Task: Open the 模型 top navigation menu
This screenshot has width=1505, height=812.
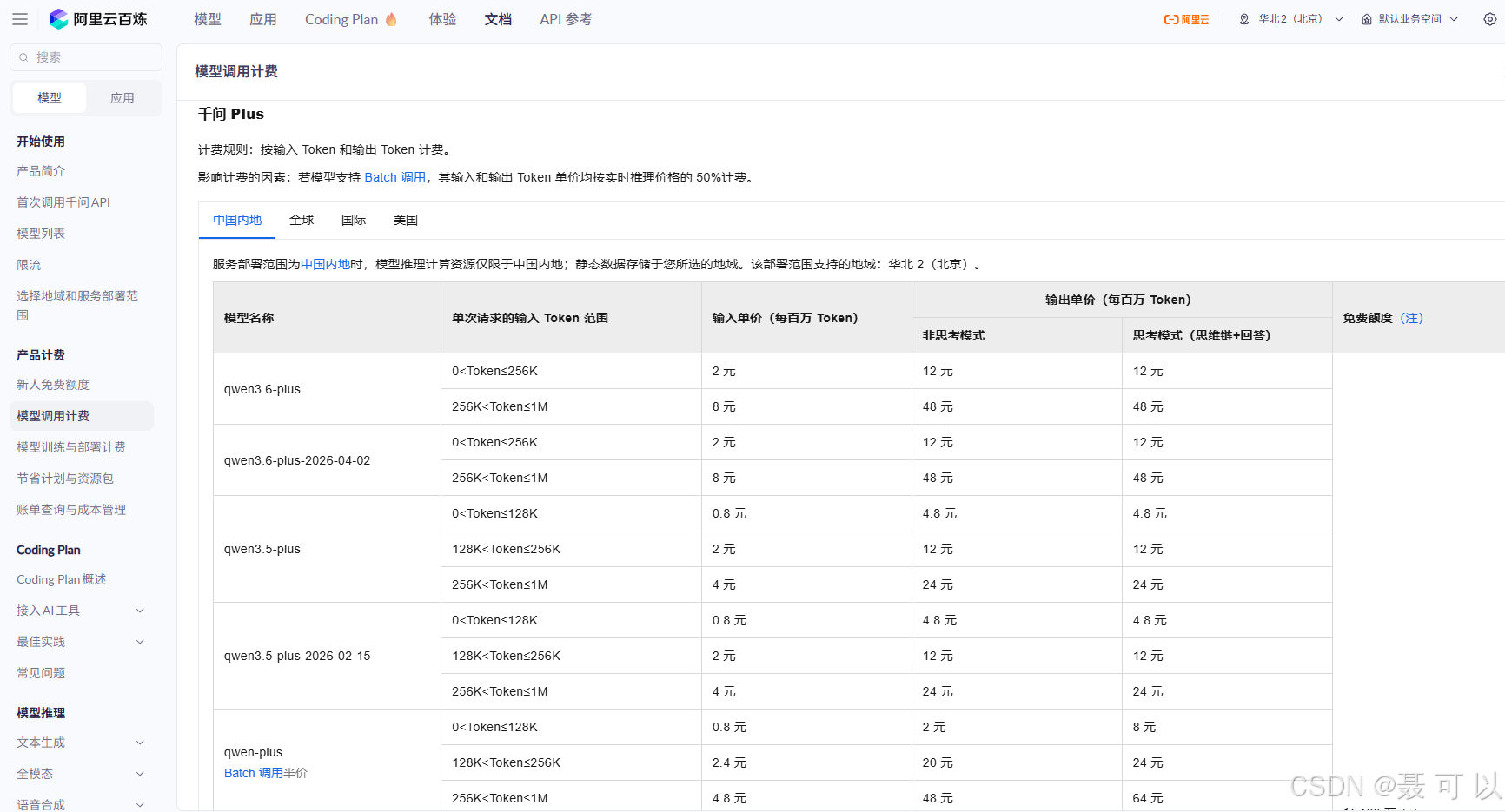Action: [x=208, y=19]
